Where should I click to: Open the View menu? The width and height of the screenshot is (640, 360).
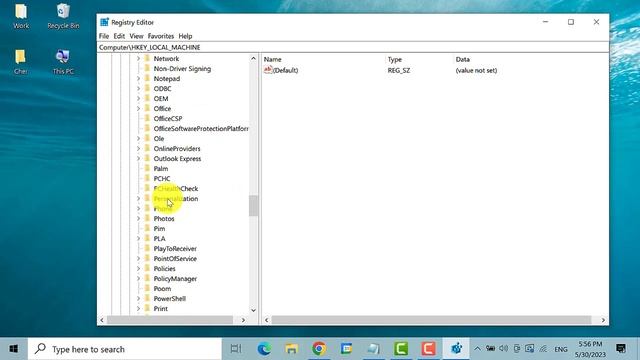pyautogui.click(x=136, y=36)
